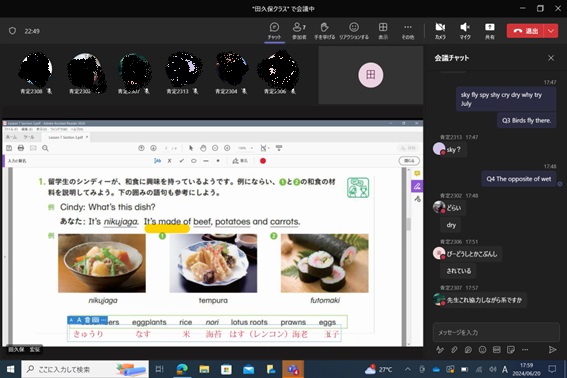Select the Lesson 7 Section 3.pdf tab
Screen dimensions: 567x378
click(65, 137)
